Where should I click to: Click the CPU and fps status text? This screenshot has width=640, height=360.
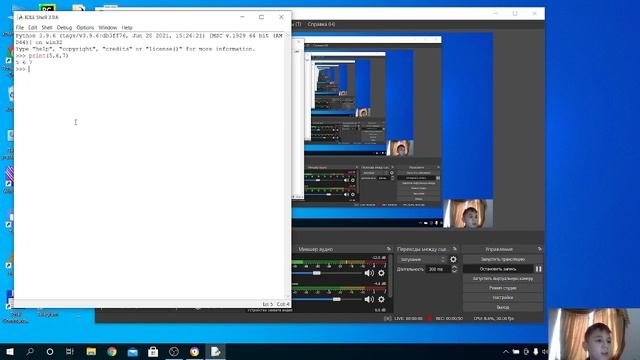point(493,318)
